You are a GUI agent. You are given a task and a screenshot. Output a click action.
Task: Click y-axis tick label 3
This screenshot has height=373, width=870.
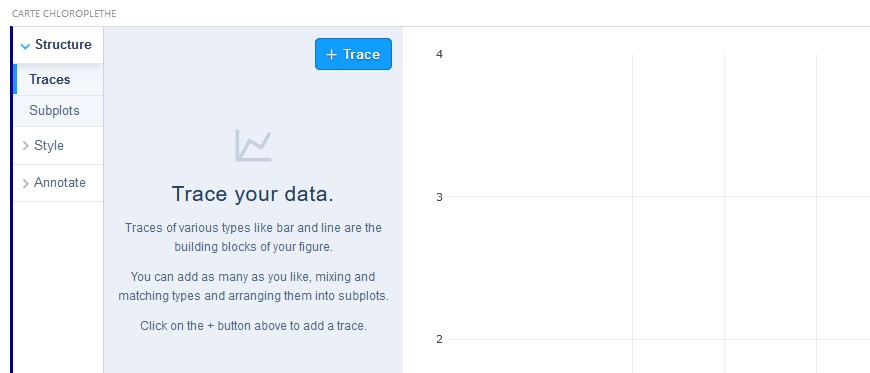439,197
